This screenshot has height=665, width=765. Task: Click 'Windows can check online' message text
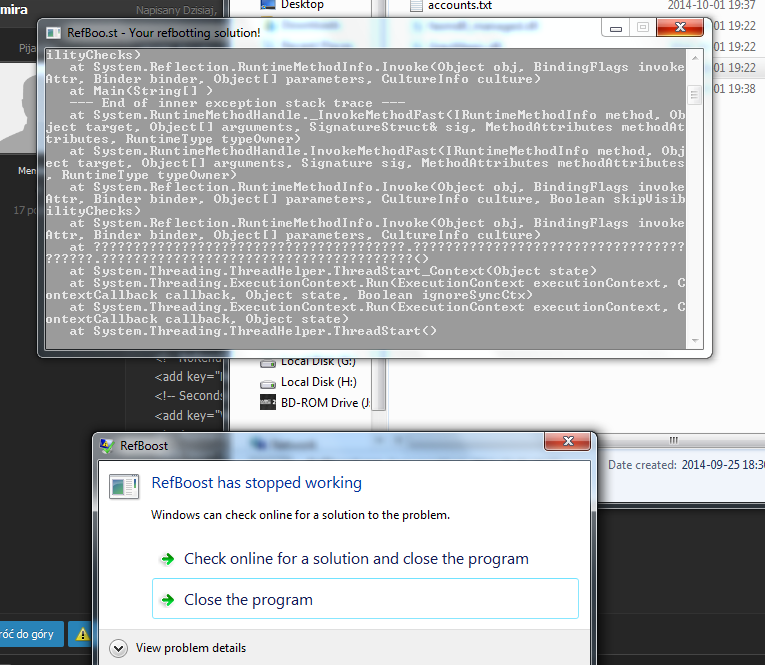301,515
